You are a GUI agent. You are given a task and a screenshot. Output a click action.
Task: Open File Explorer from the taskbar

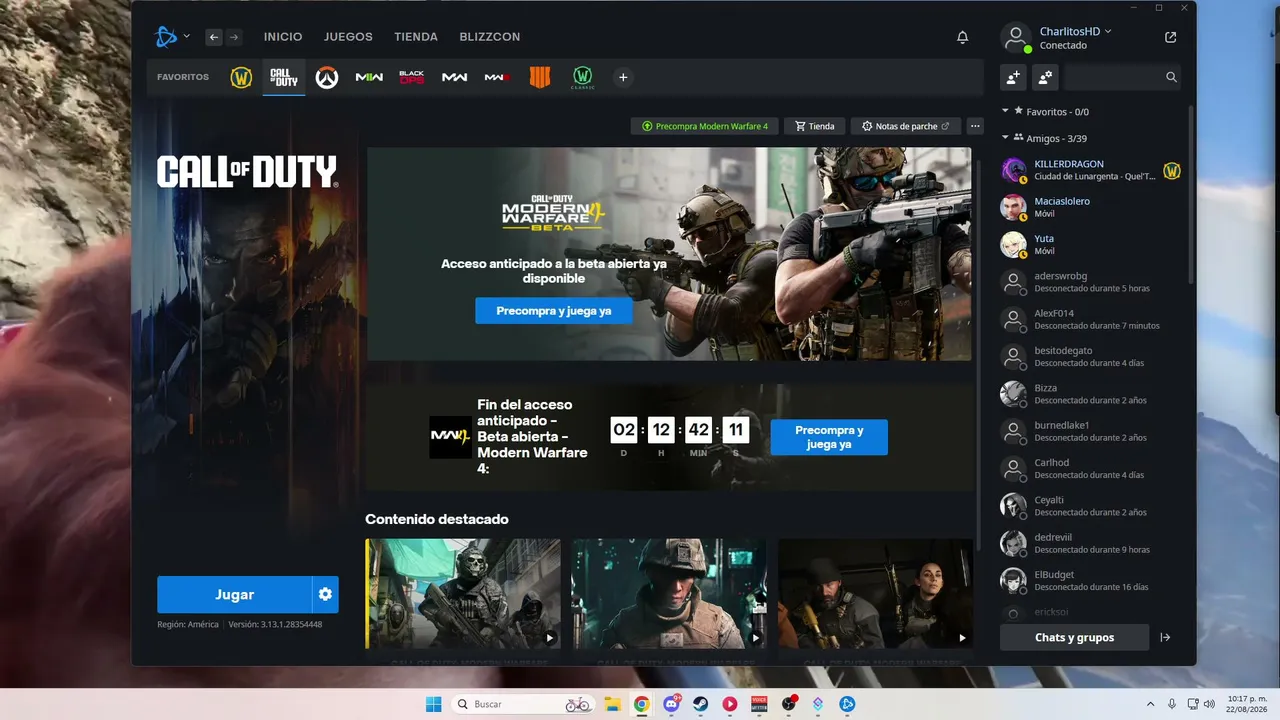[x=612, y=704]
